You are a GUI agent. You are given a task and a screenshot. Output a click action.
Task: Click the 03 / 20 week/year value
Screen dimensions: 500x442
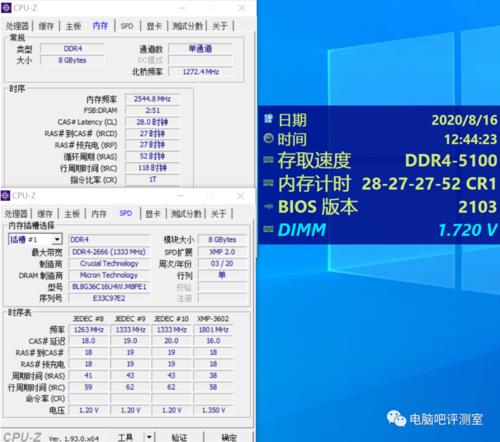[x=222, y=263]
